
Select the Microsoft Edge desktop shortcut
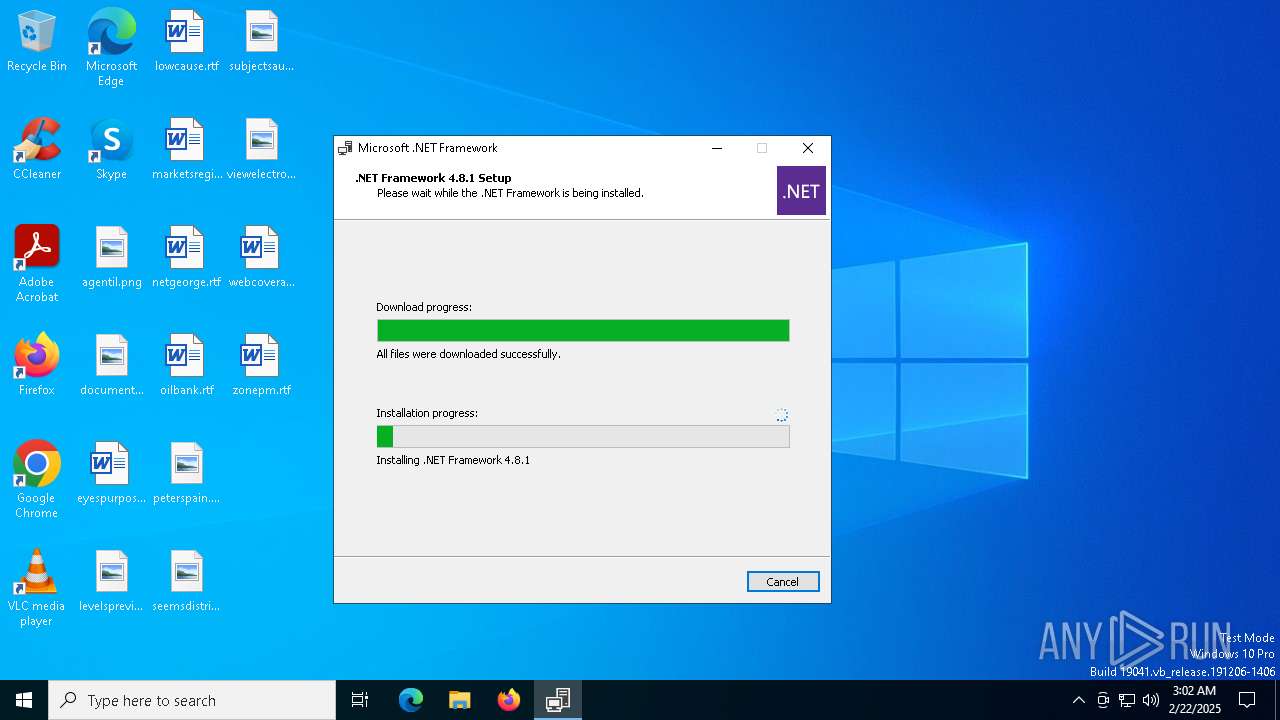[x=111, y=48]
